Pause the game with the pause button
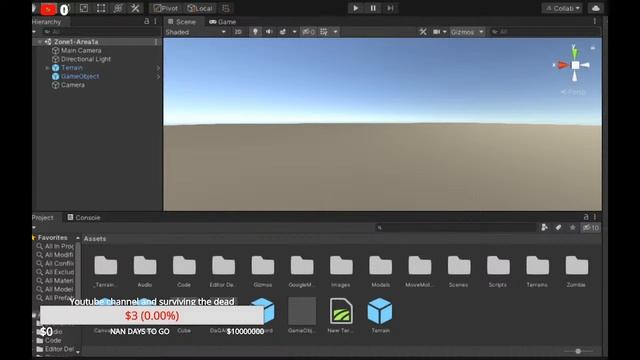The height and width of the screenshot is (360, 640). click(373, 8)
